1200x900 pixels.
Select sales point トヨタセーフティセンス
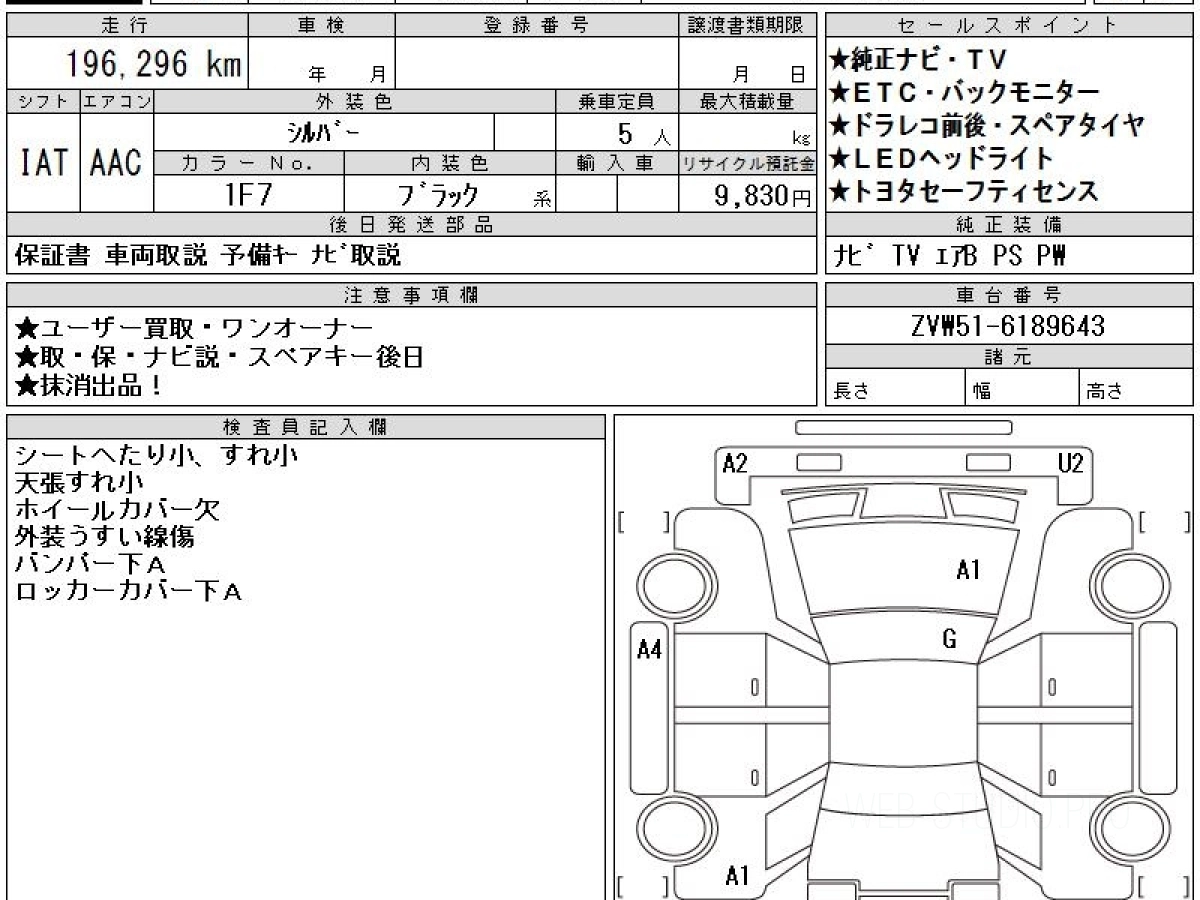point(964,191)
